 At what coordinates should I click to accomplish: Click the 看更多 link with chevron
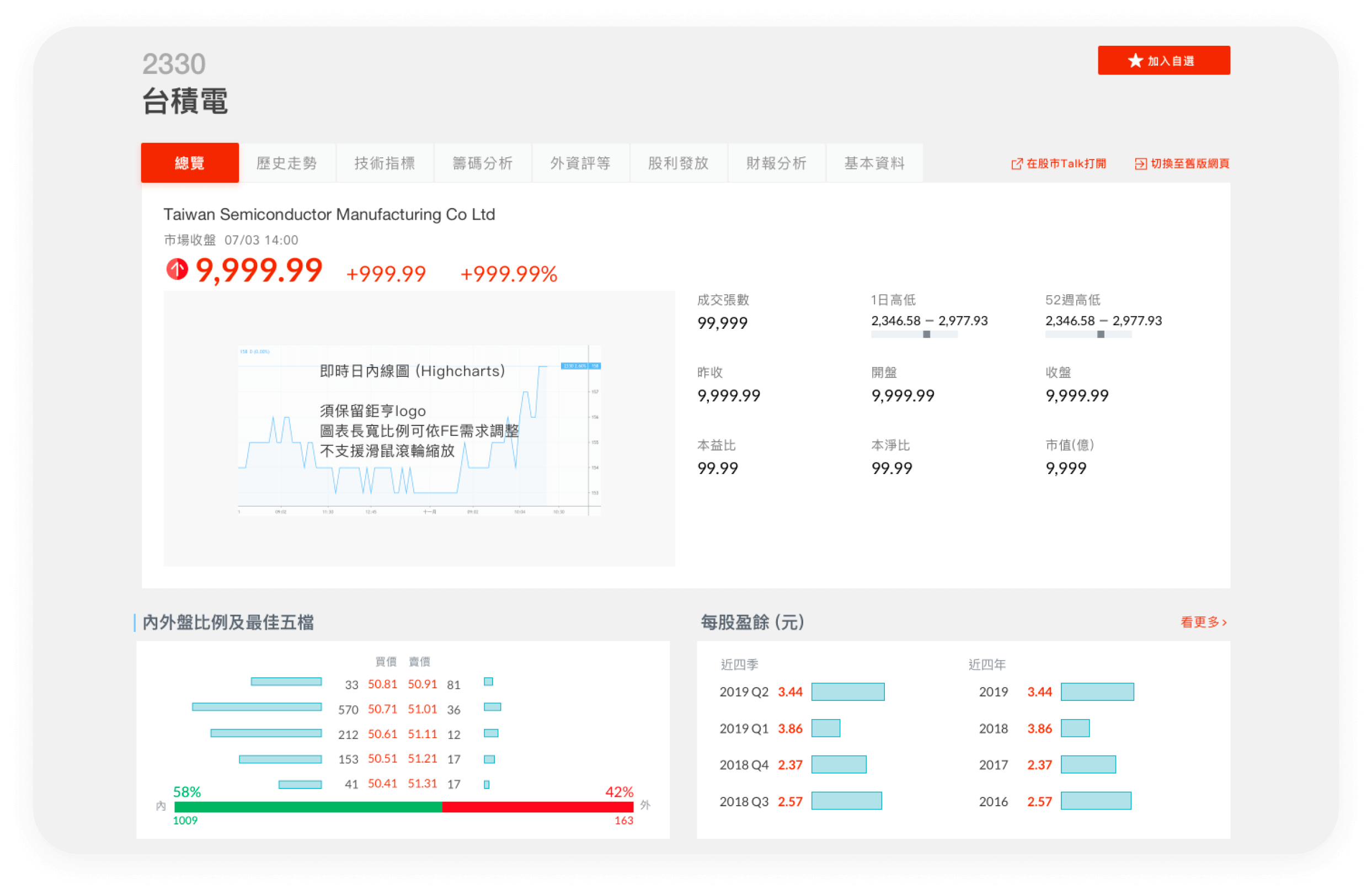click(x=1204, y=622)
